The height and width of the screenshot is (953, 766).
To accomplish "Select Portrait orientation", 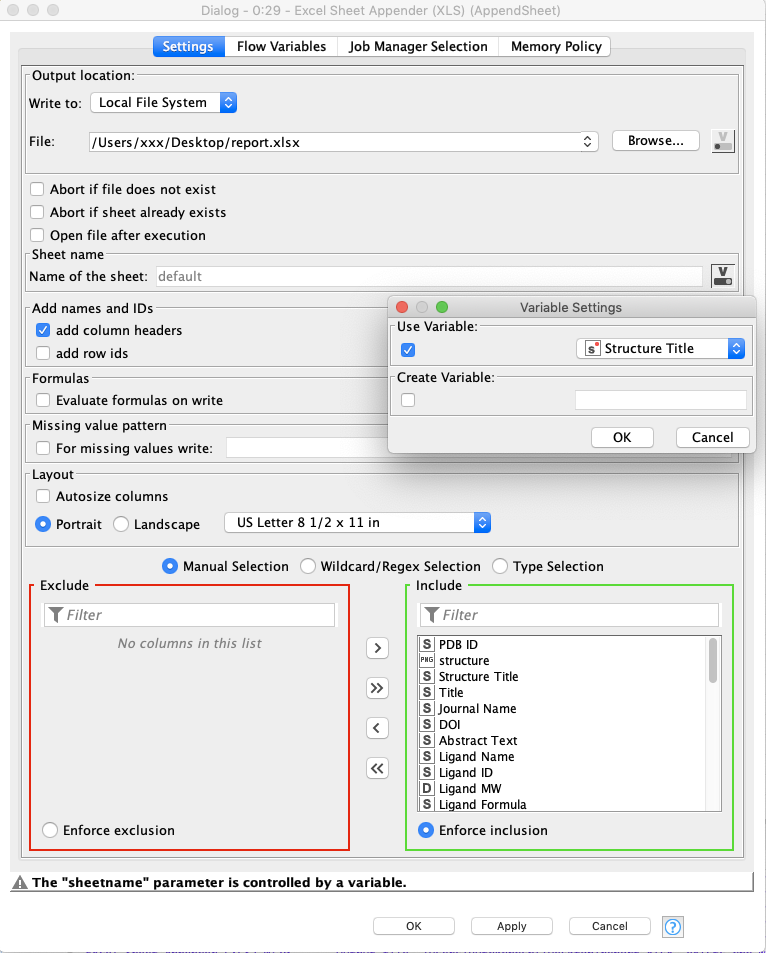I will (43, 524).
